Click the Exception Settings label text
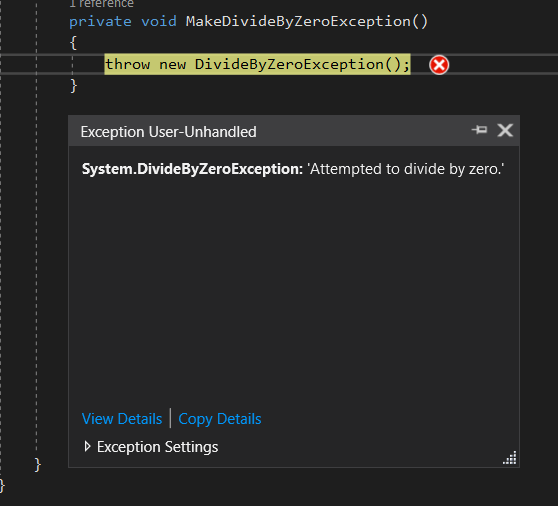 tap(157, 447)
